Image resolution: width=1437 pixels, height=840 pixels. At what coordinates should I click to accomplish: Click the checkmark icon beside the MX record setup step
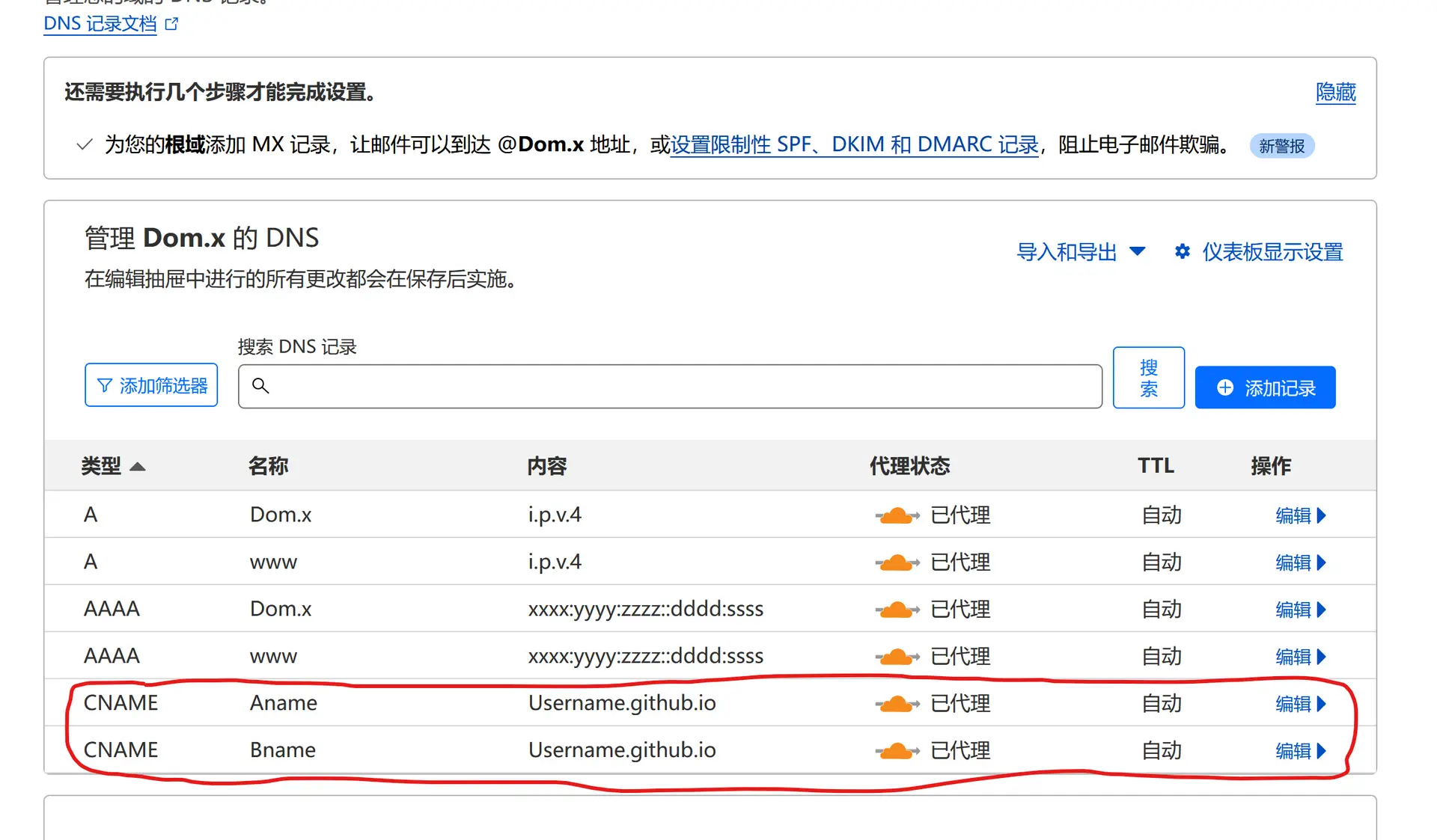click(x=83, y=144)
